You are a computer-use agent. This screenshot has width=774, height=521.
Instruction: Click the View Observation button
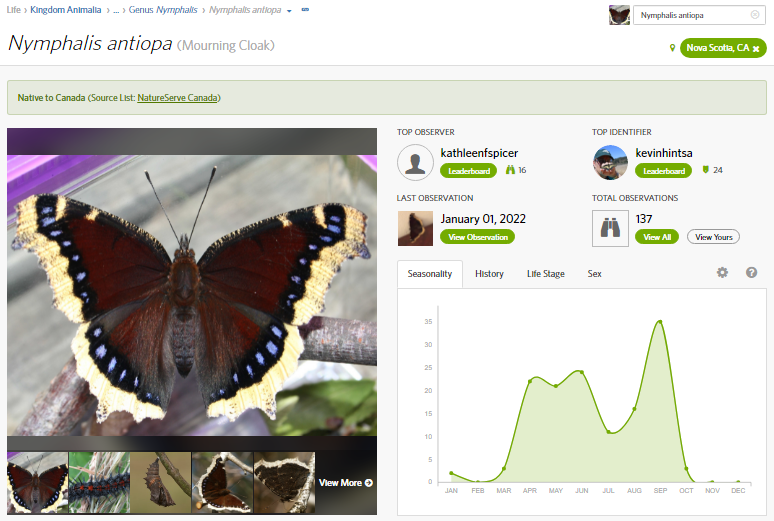pyautogui.click(x=477, y=237)
